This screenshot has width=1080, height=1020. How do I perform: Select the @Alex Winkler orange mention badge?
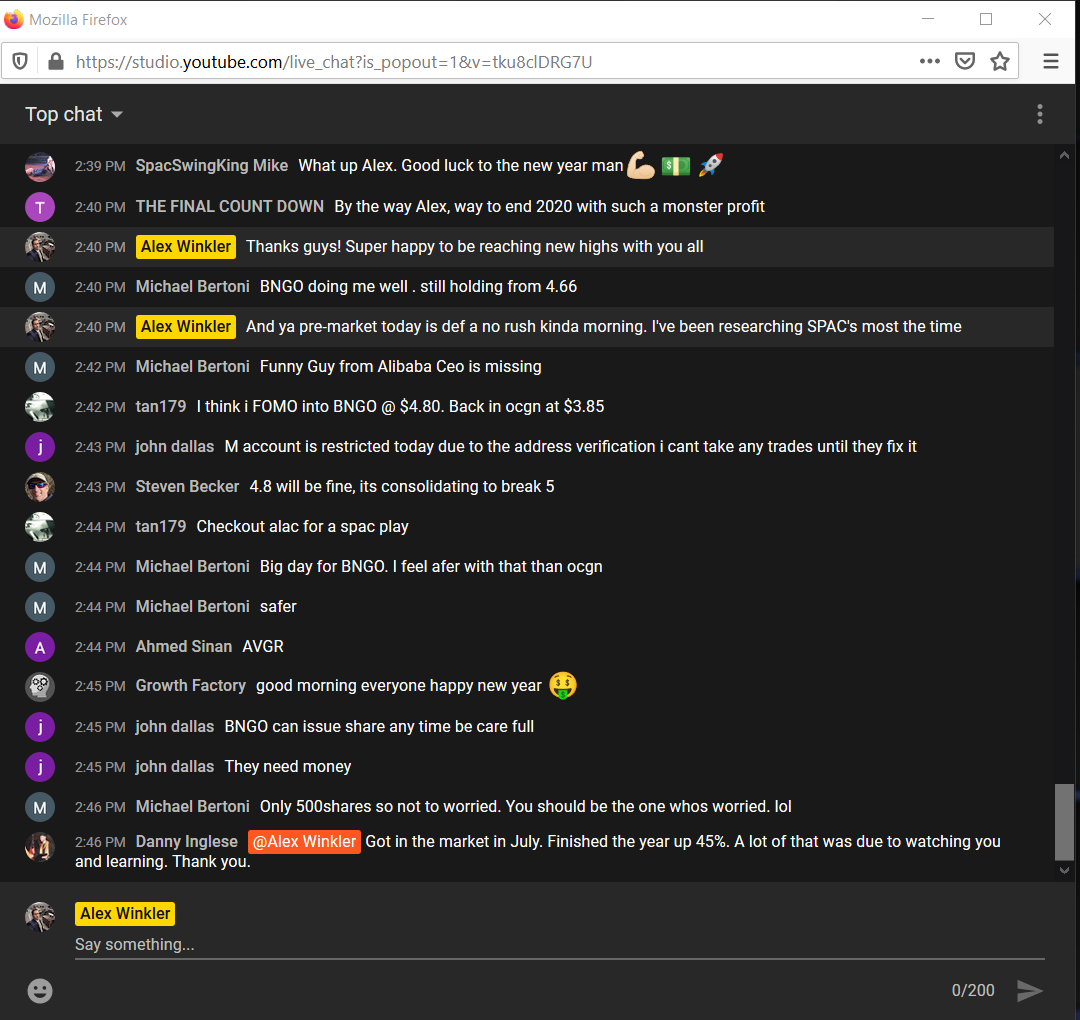(304, 841)
